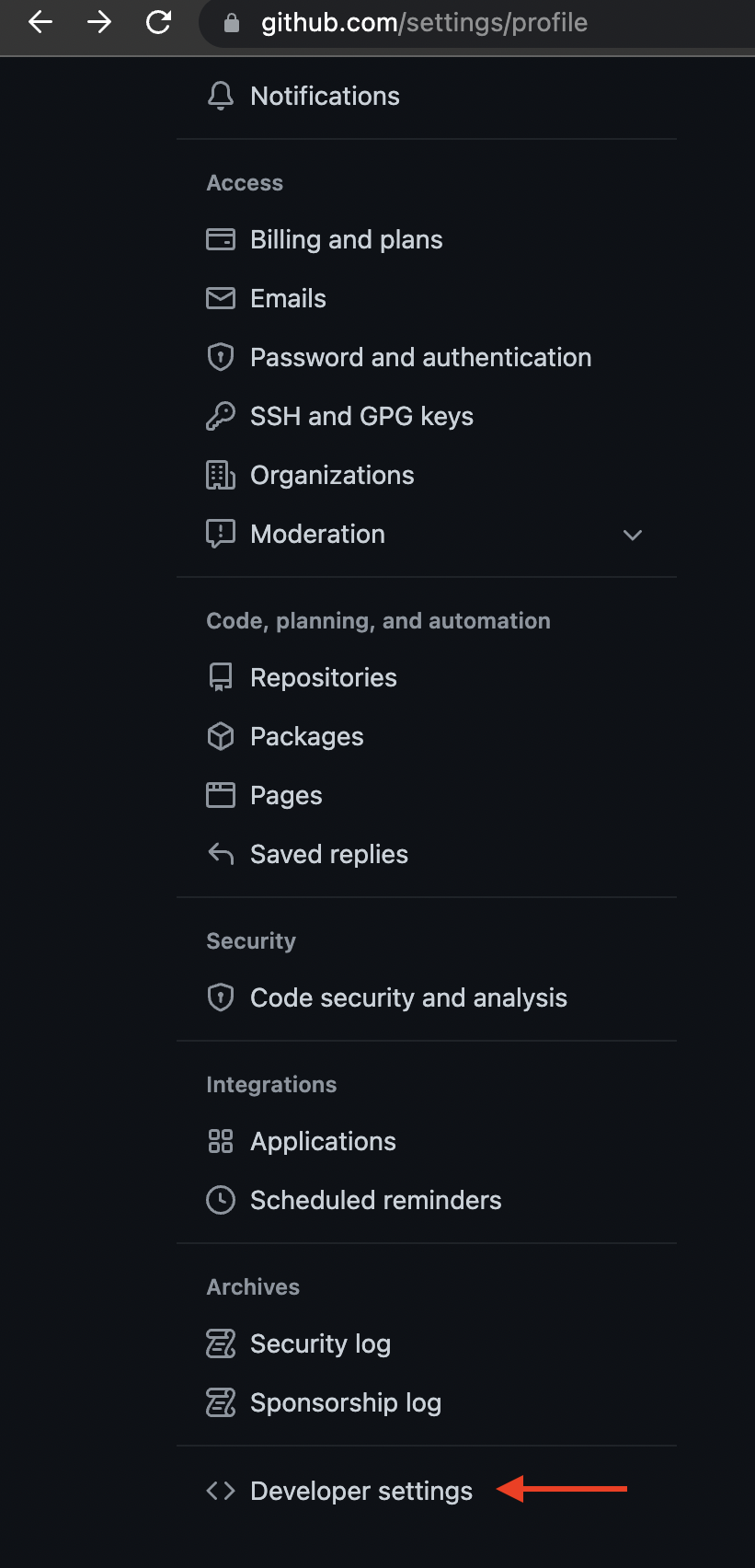Screen dimensions: 755x1568
Task: Click the Organizations building icon
Action: (221, 475)
